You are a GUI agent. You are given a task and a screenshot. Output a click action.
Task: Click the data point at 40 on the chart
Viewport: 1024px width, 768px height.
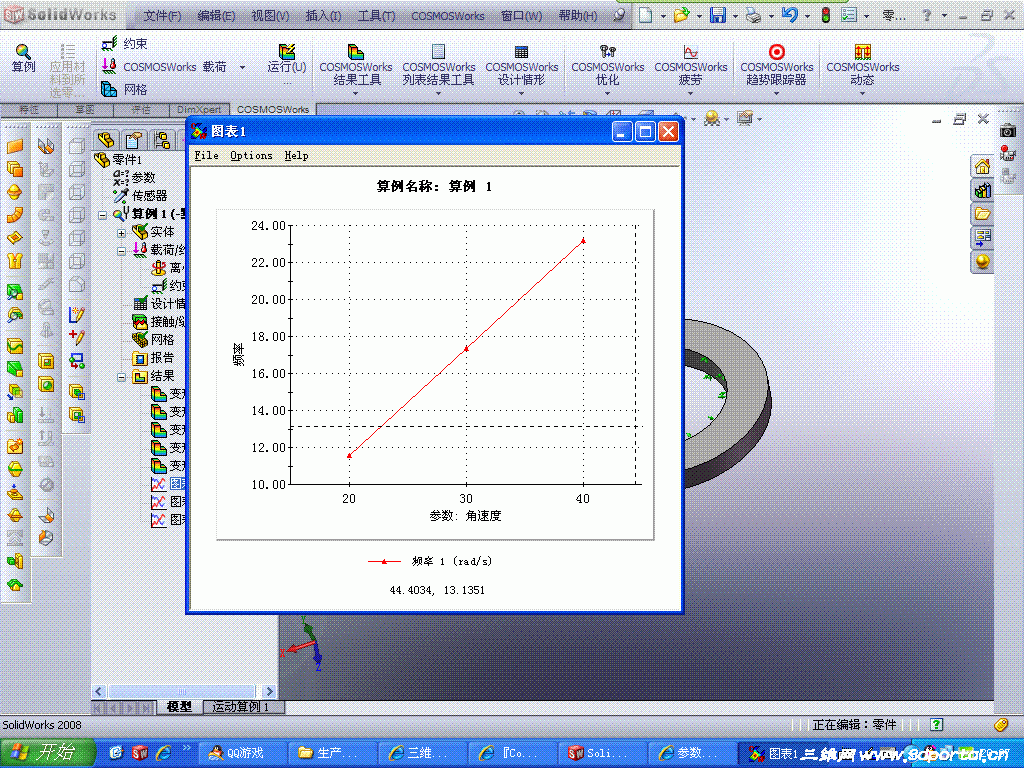583,241
